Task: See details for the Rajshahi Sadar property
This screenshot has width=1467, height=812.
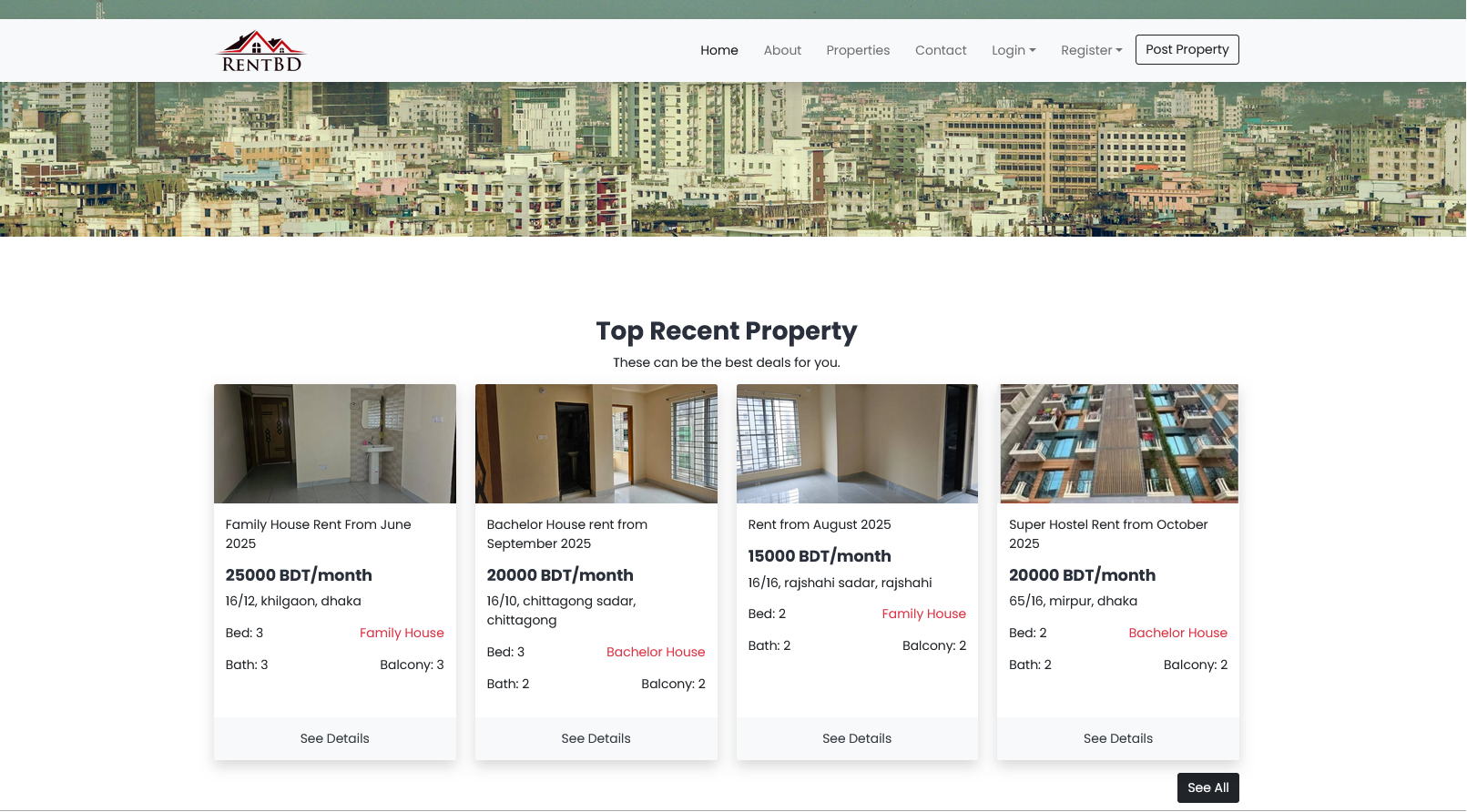Action: pyautogui.click(x=856, y=738)
